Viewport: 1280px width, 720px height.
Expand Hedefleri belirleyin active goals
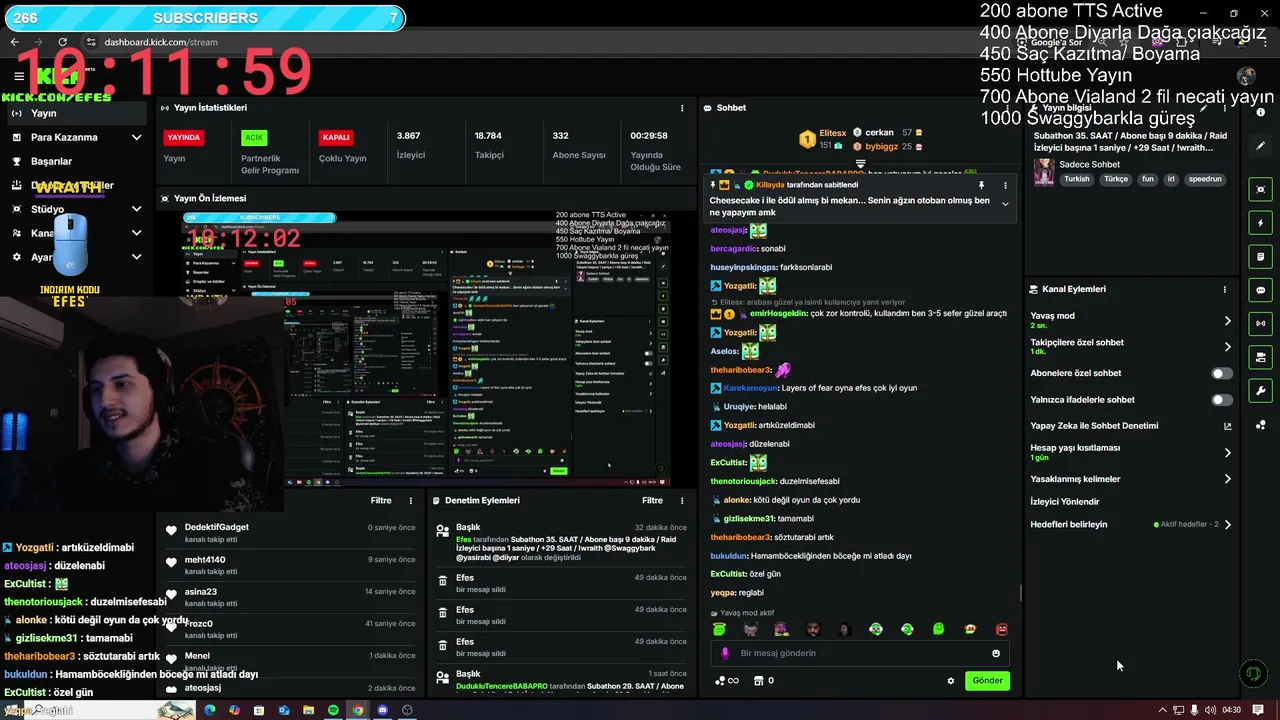click(x=1228, y=524)
